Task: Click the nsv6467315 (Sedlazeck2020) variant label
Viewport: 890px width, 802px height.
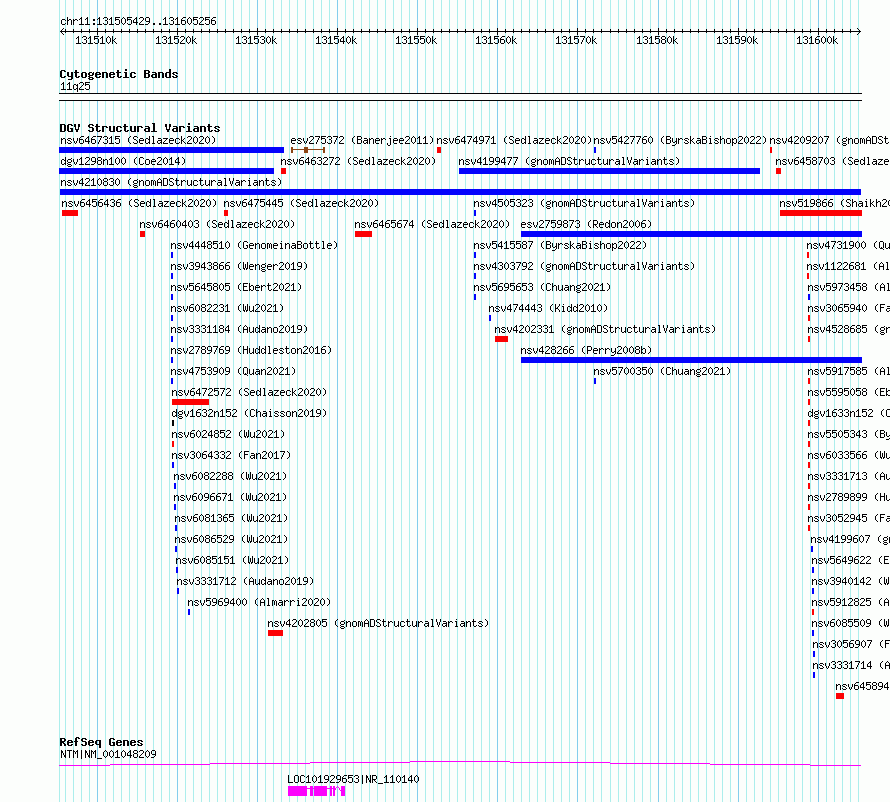Action: (138, 140)
